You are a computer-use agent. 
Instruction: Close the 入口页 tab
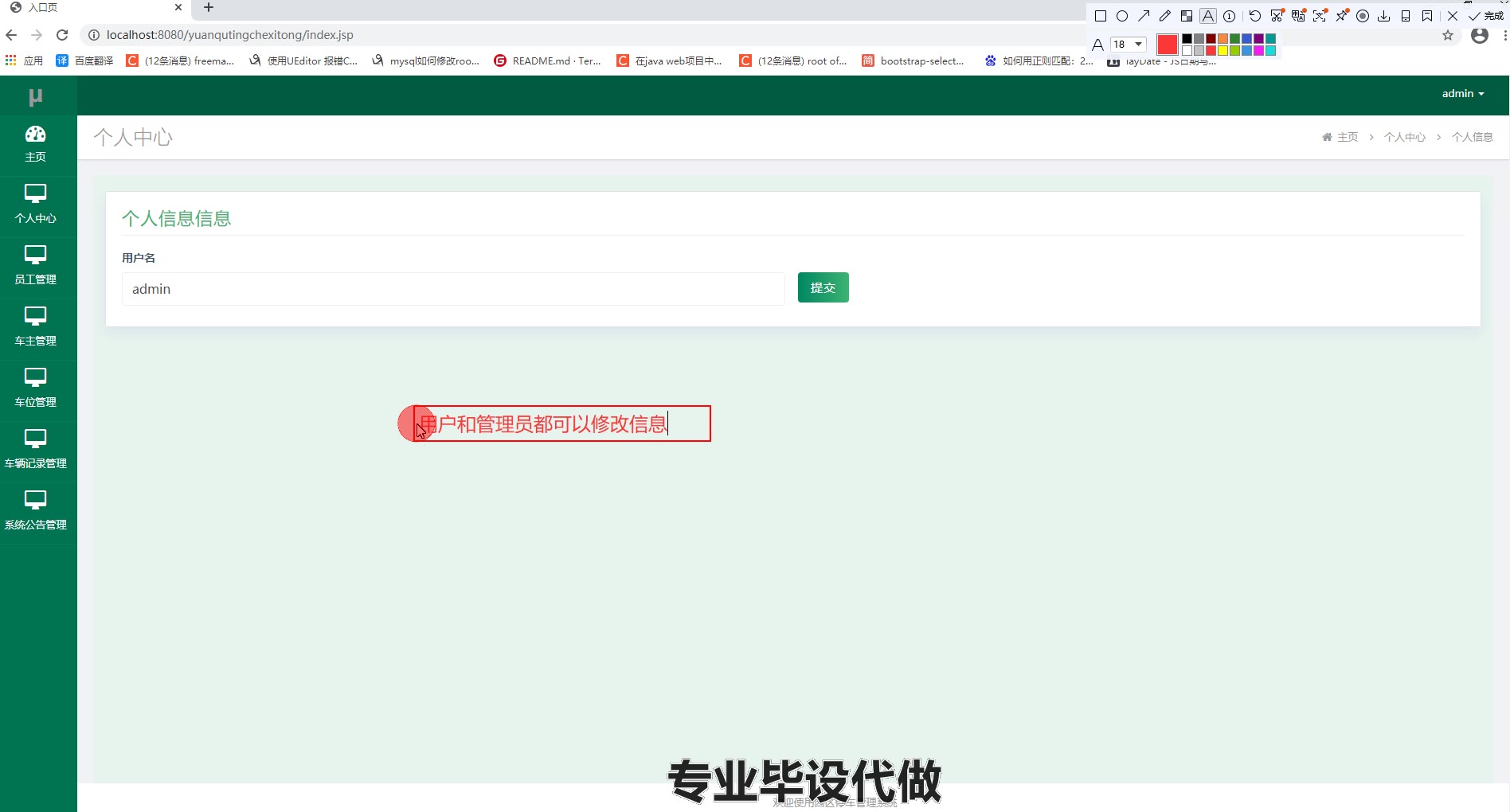[178, 7]
